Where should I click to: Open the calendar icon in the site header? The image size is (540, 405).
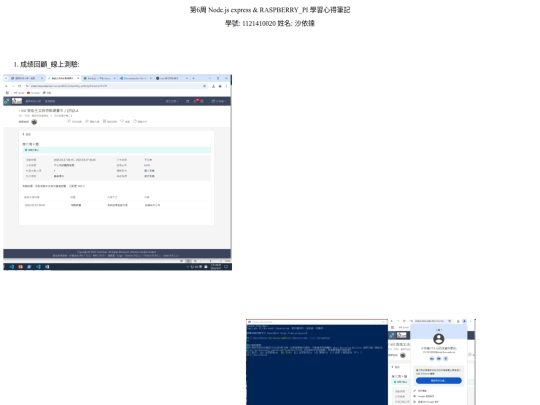[x=188, y=101]
